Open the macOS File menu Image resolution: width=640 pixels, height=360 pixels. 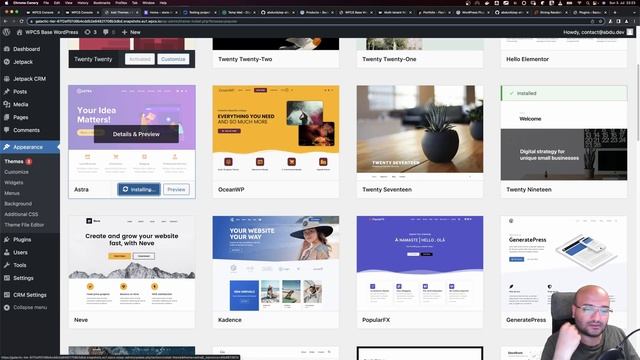tap(46, 3)
